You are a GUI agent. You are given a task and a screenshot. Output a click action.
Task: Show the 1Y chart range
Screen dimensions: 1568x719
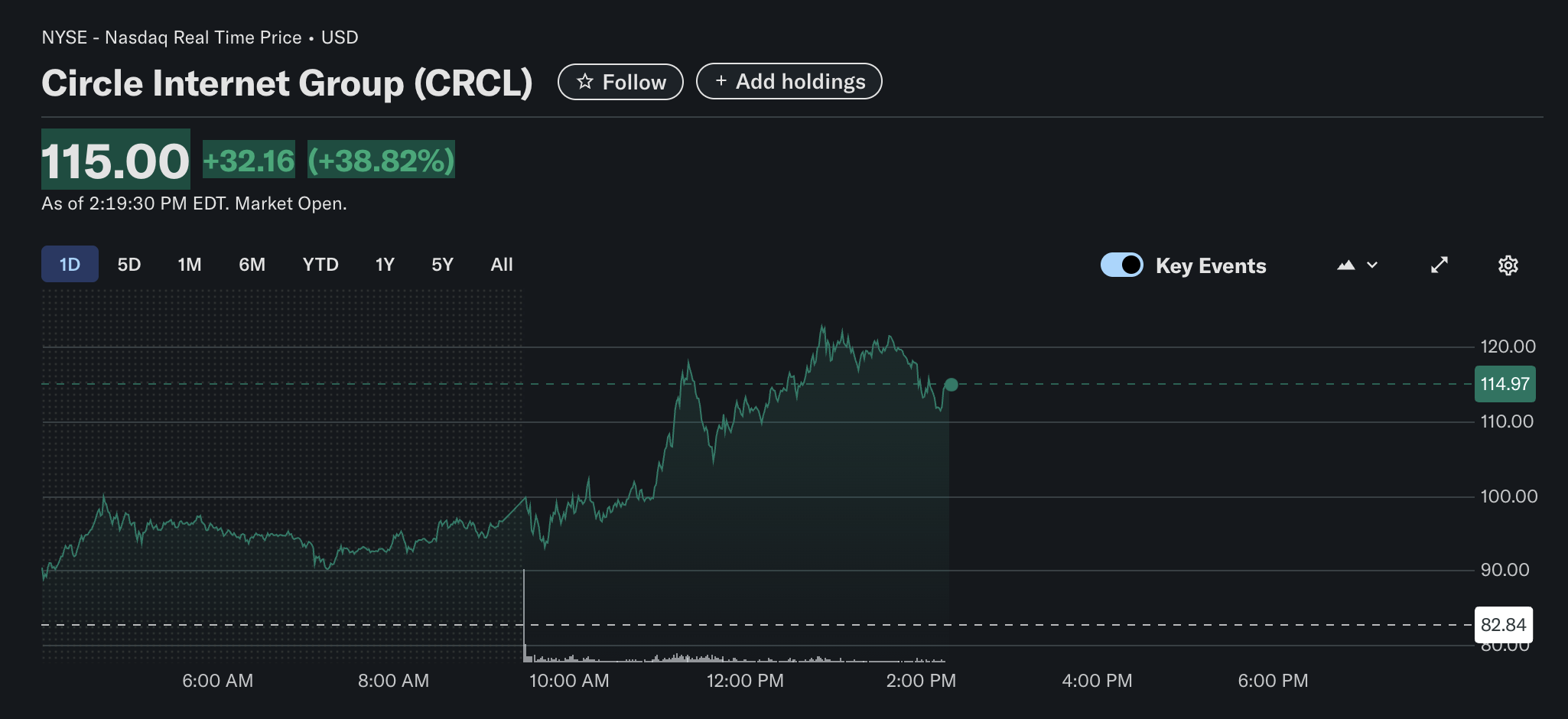[x=385, y=265]
